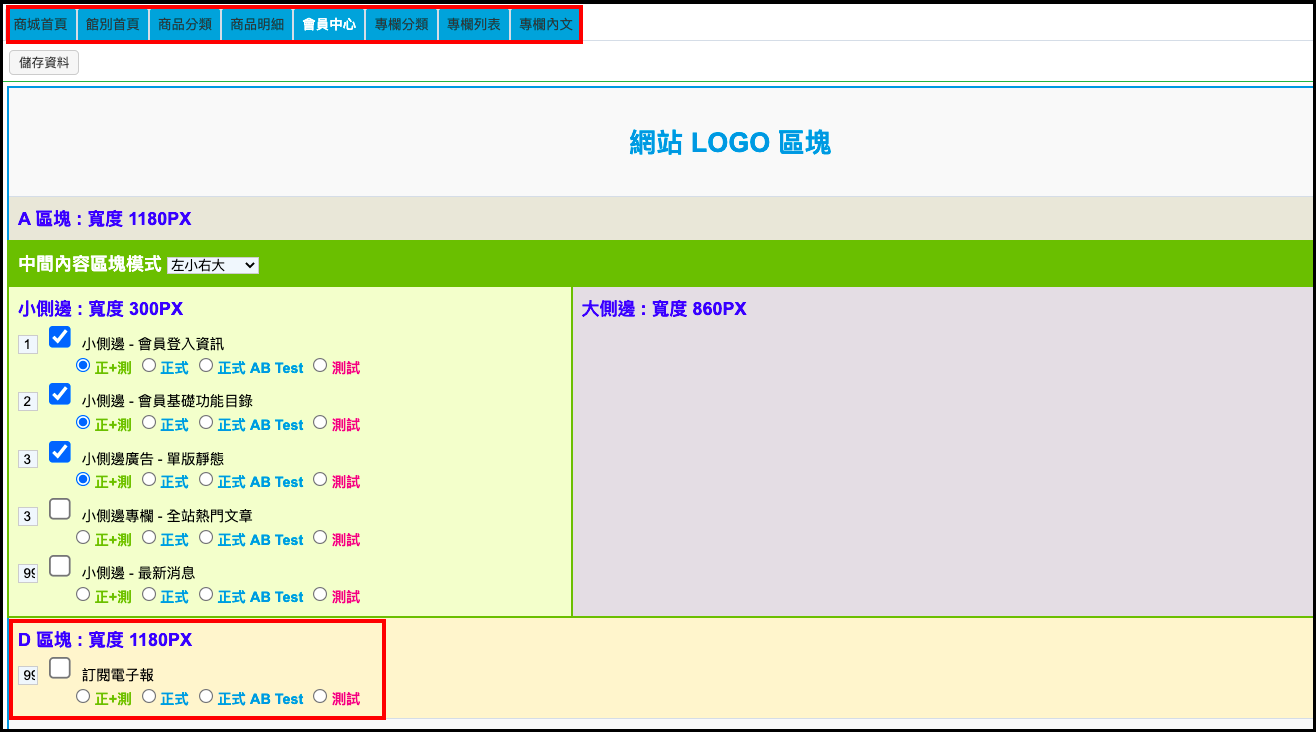Image resolution: width=1316 pixels, height=732 pixels.
Task: Choose 測試 radio for 會員基礎功能目錄
Action: (320, 423)
